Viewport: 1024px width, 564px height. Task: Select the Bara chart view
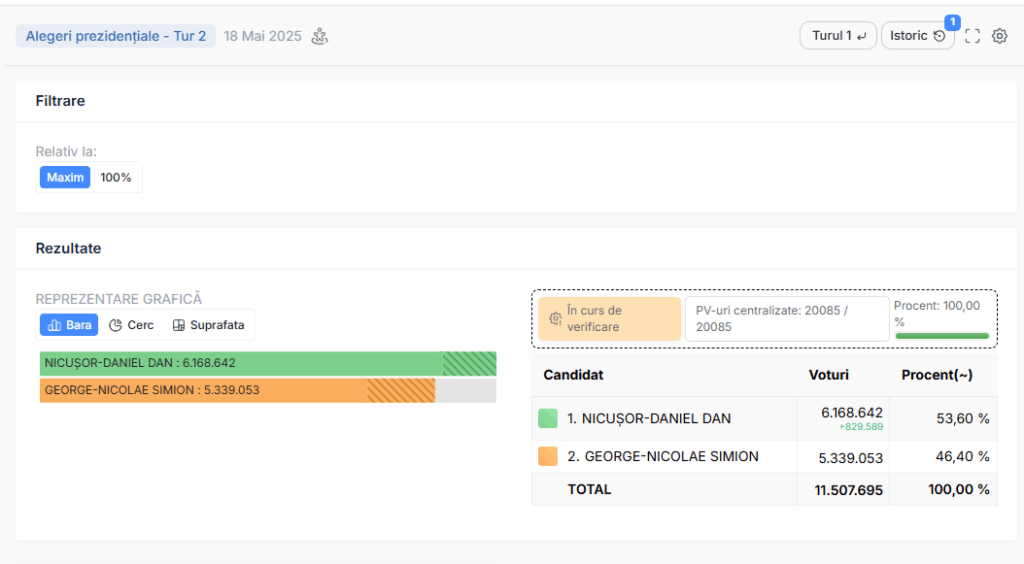pyautogui.click(x=69, y=325)
